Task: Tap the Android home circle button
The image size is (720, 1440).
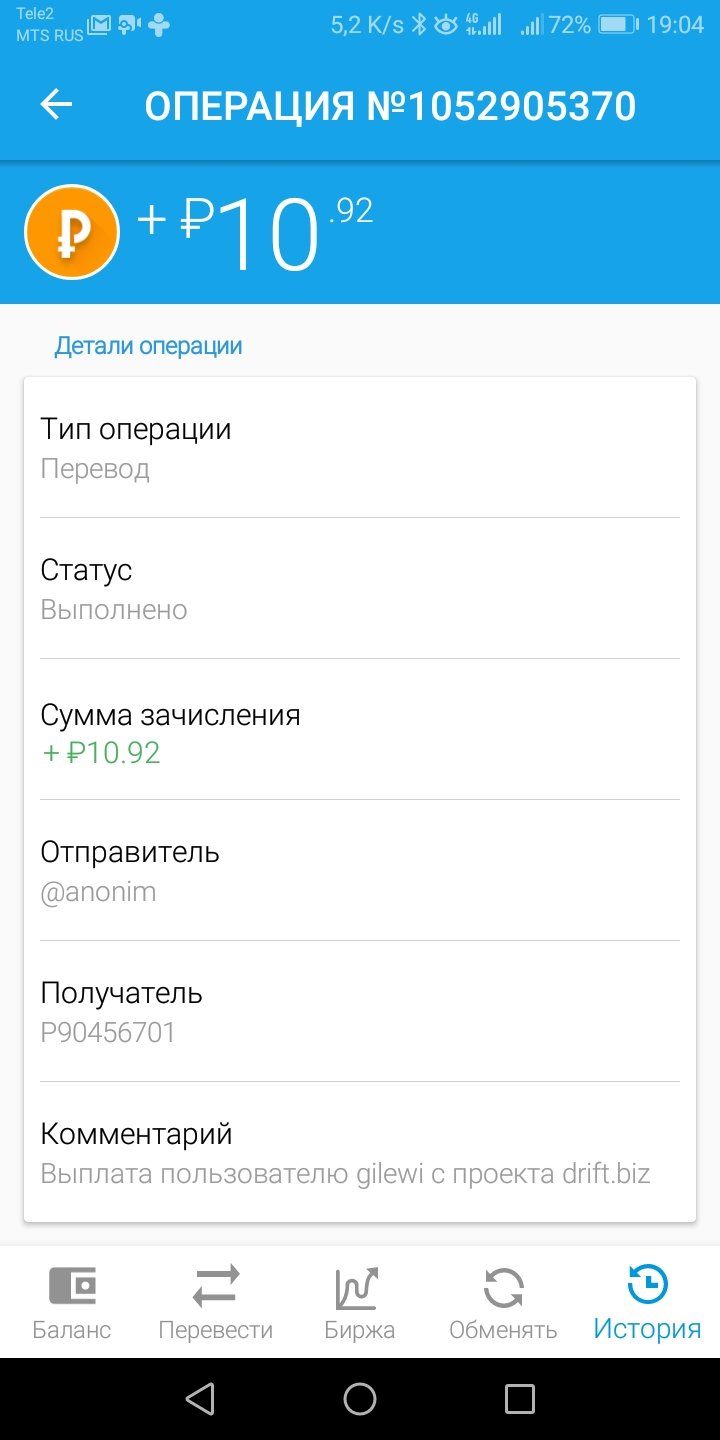Action: [360, 1399]
